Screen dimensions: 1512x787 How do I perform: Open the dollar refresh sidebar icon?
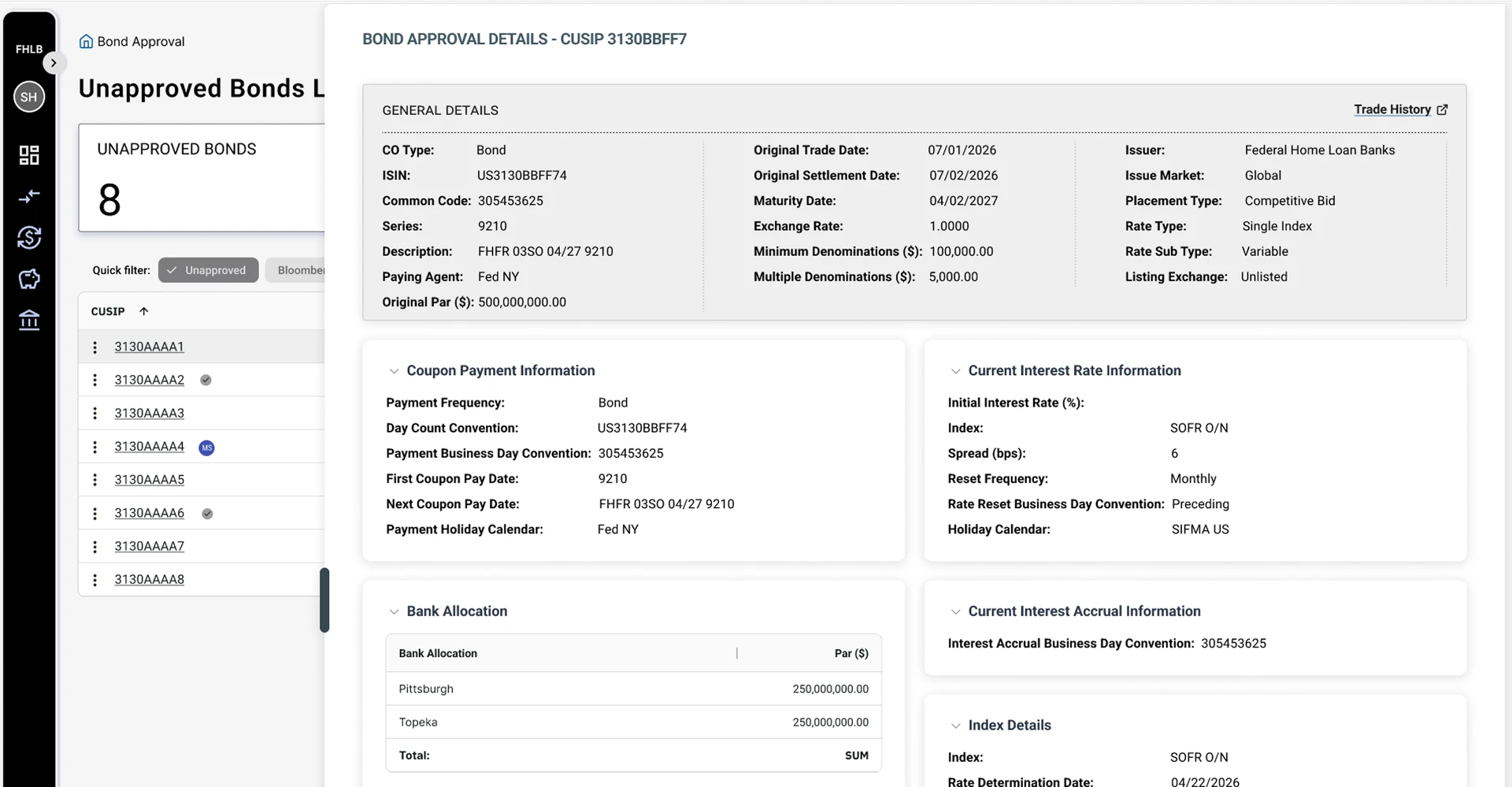pyautogui.click(x=29, y=237)
